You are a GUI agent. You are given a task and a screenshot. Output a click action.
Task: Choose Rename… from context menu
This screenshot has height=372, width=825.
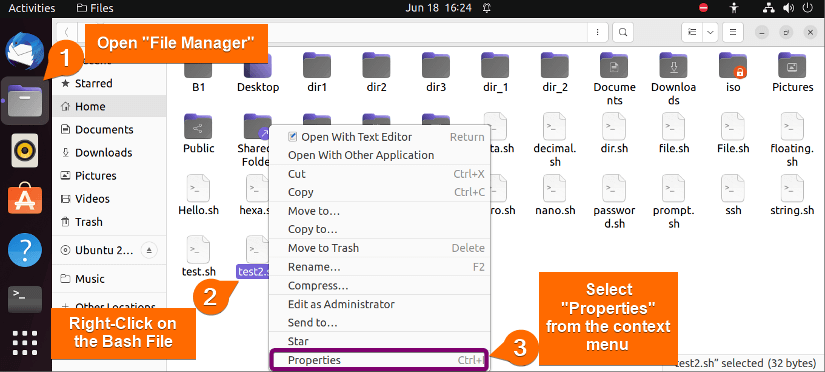click(x=379, y=267)
